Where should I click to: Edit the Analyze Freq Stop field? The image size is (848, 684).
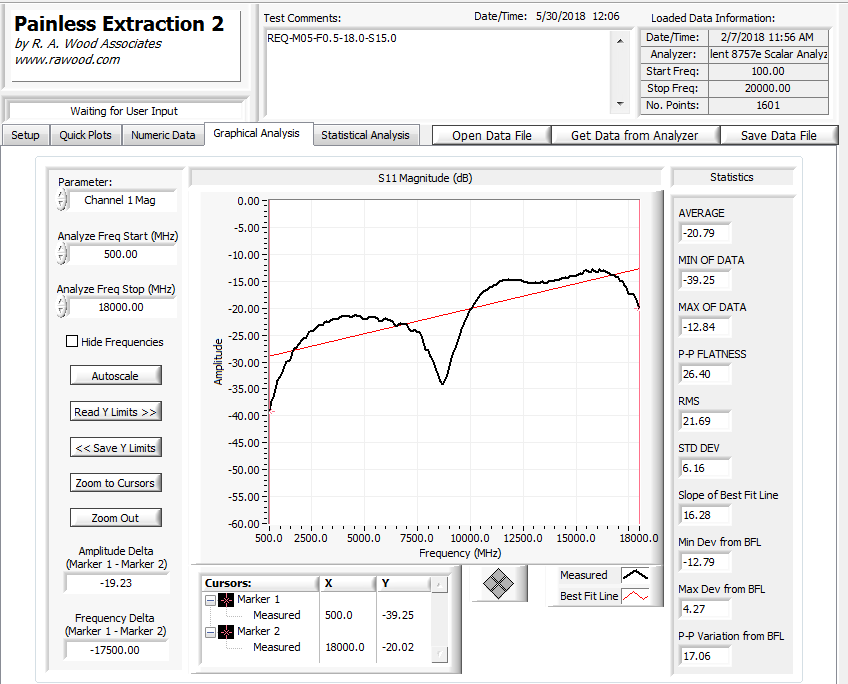(122, 307)
